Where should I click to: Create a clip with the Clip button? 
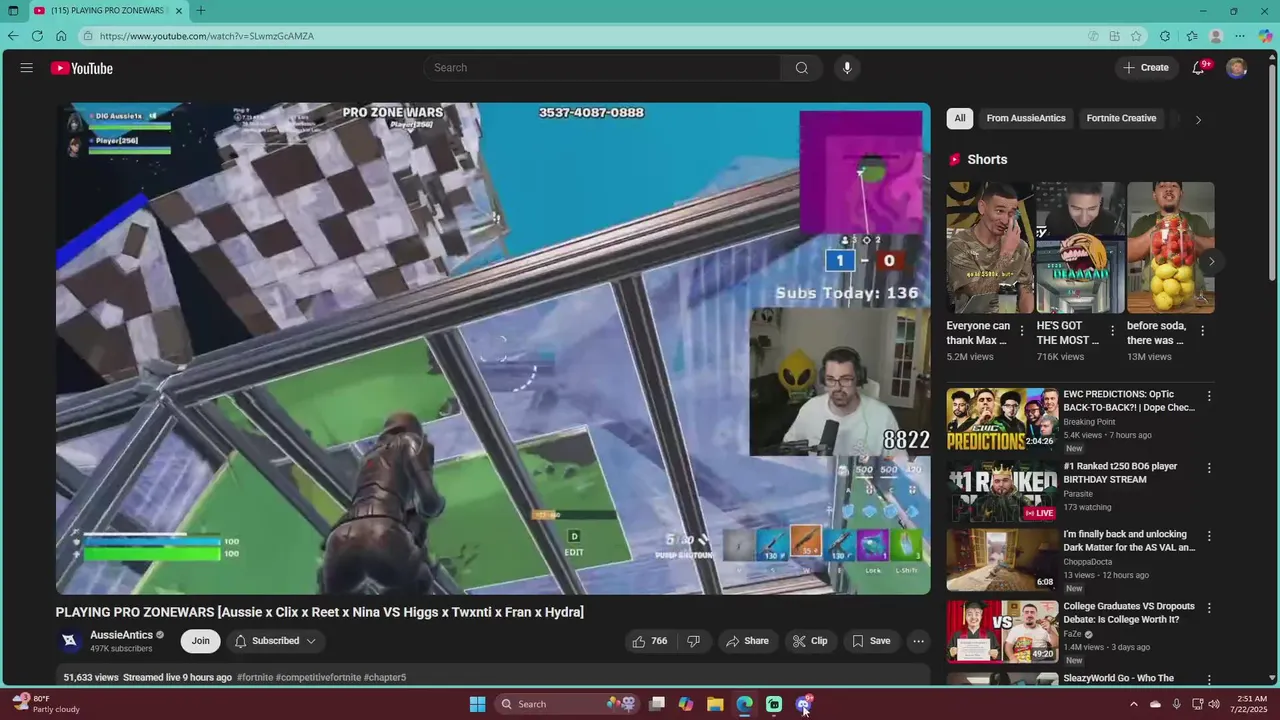[811, 641]
